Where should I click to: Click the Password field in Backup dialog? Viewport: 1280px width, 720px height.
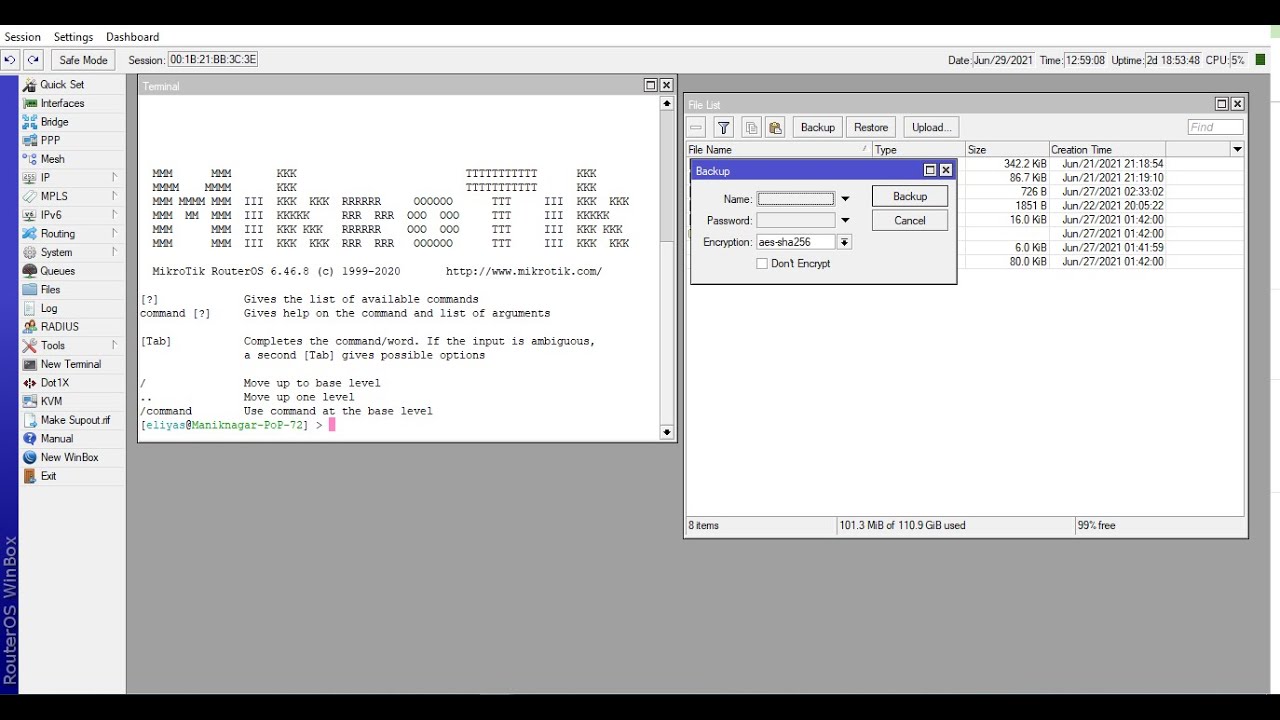point(795,220)
